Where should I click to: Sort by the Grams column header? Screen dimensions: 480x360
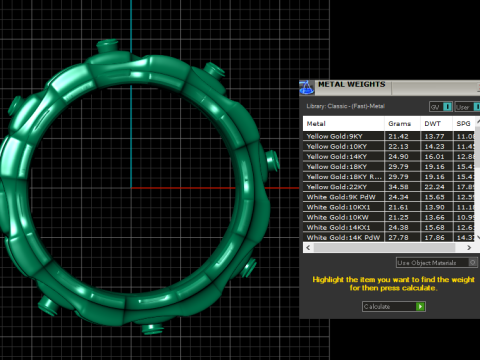tap(402, 124)
